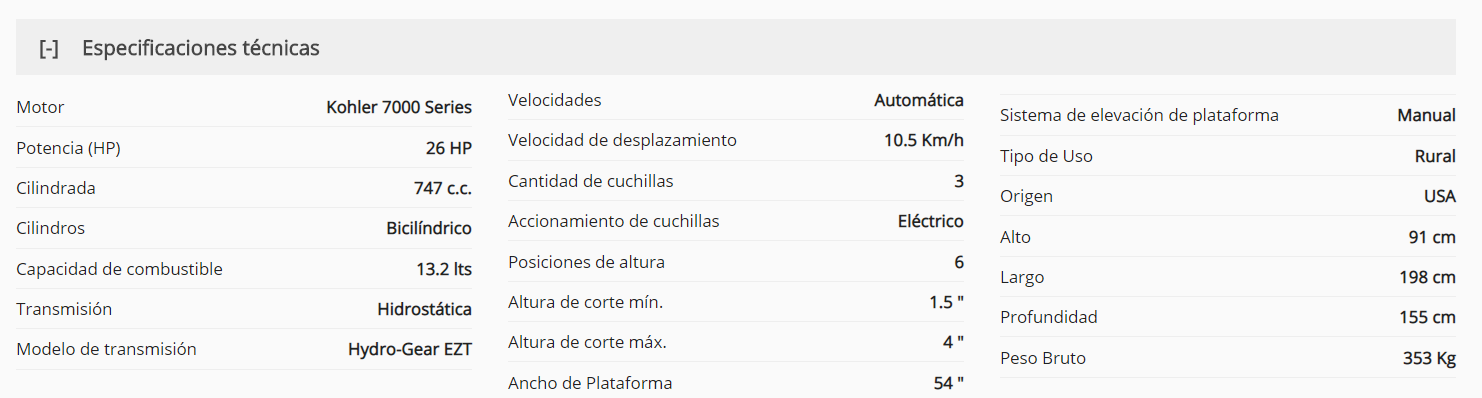The height and width of the screenshot is (398, 1482).
Task: Click the Origen USA value
Action: coord(1440,196)
